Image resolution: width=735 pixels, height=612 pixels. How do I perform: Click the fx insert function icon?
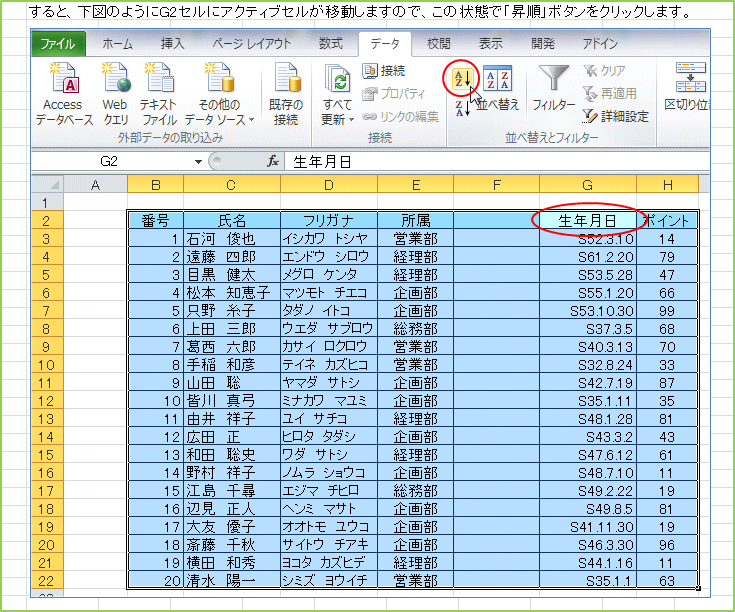272,161
